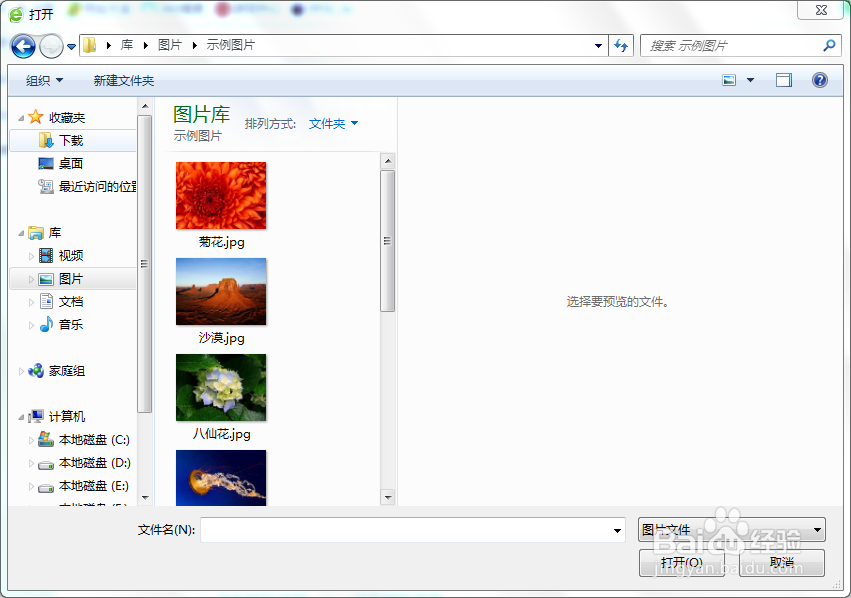Click the Back navigation arrow
The image size is (851, 598).
[x=23, y=46]
